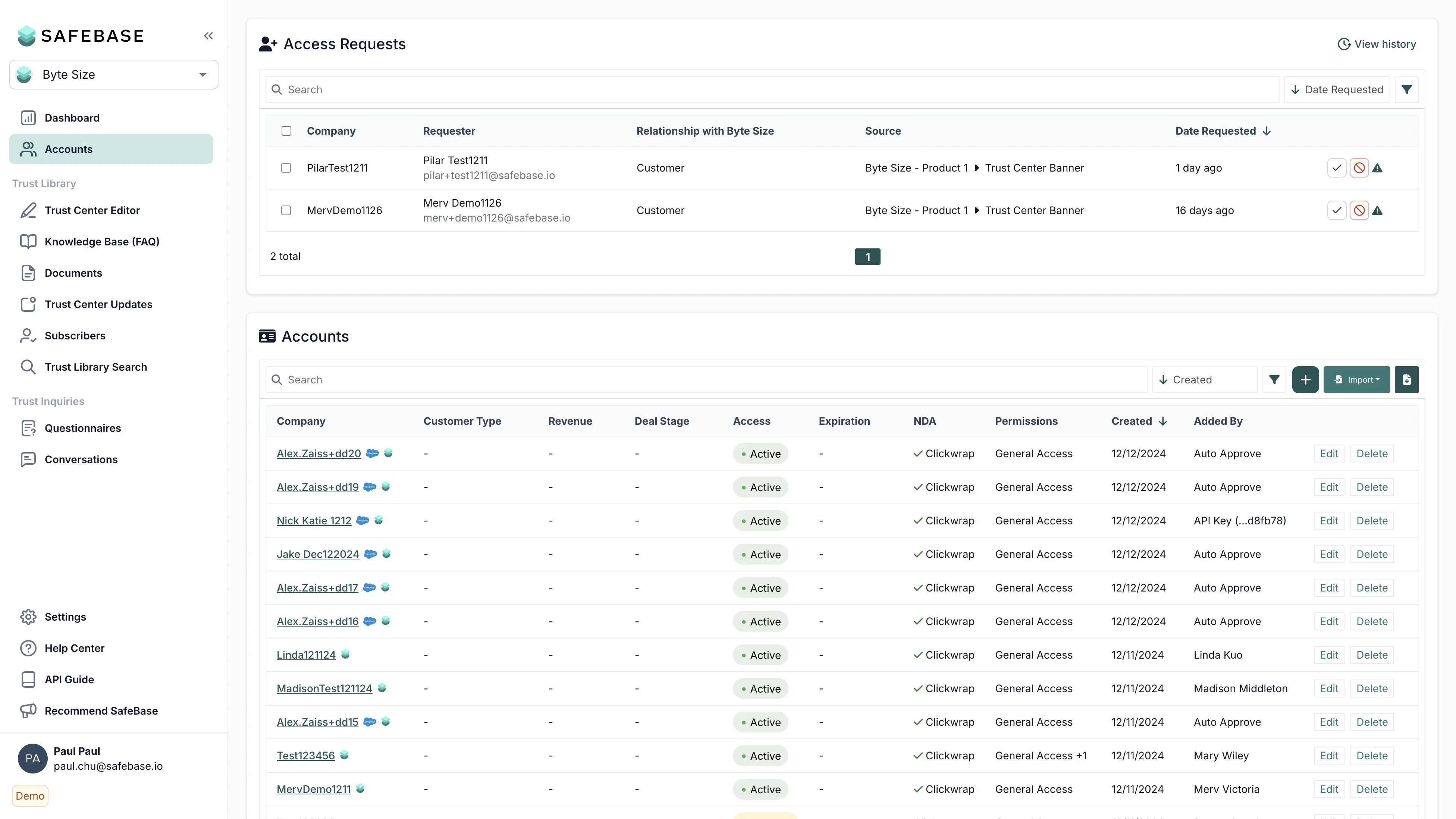Click warning triangle on PilarTest1211 row

pyautogui.click(x=1377, y=168)
